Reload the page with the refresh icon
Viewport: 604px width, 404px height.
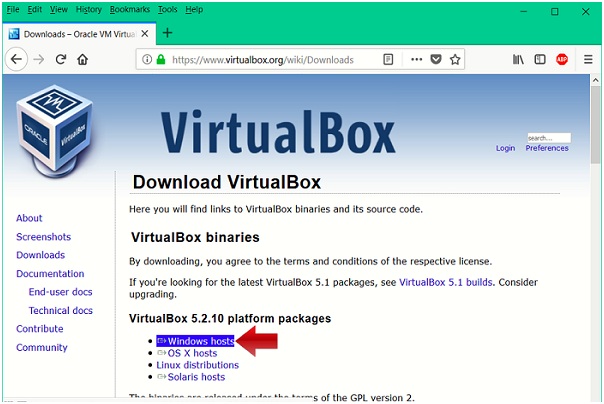(61, 59)
